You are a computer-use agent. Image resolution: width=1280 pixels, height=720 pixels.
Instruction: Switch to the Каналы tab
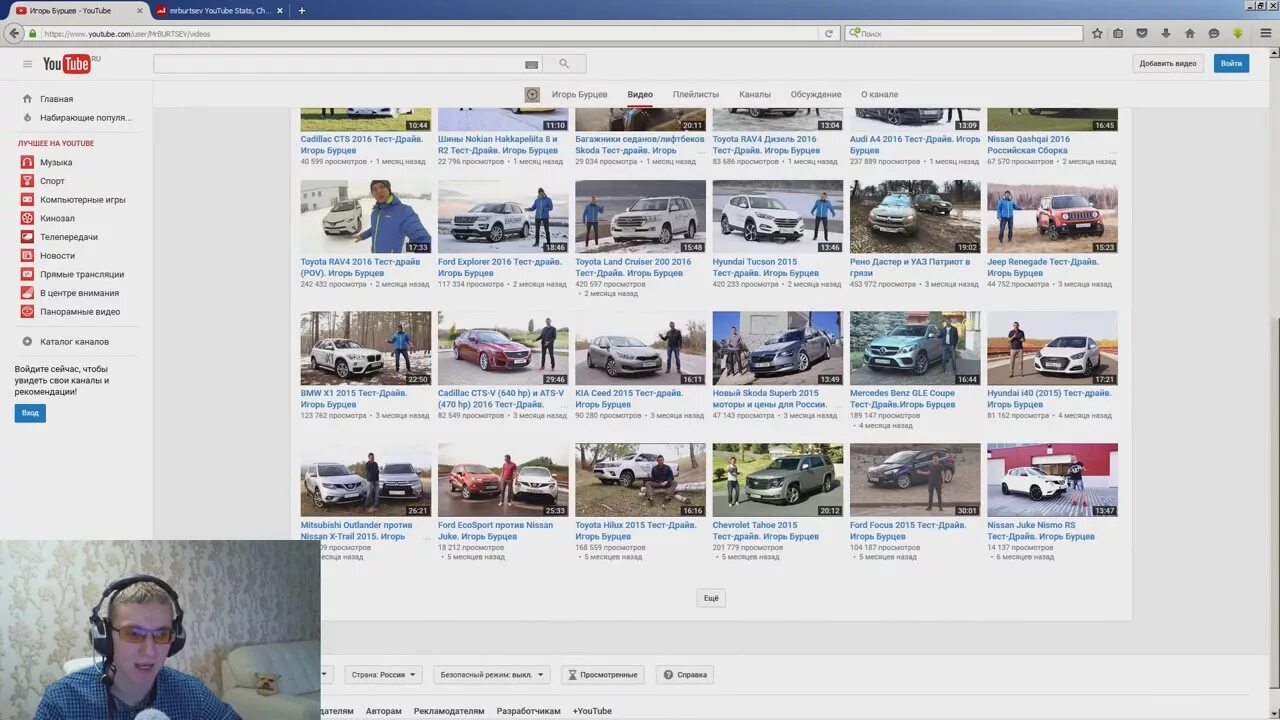click(755, 94)
